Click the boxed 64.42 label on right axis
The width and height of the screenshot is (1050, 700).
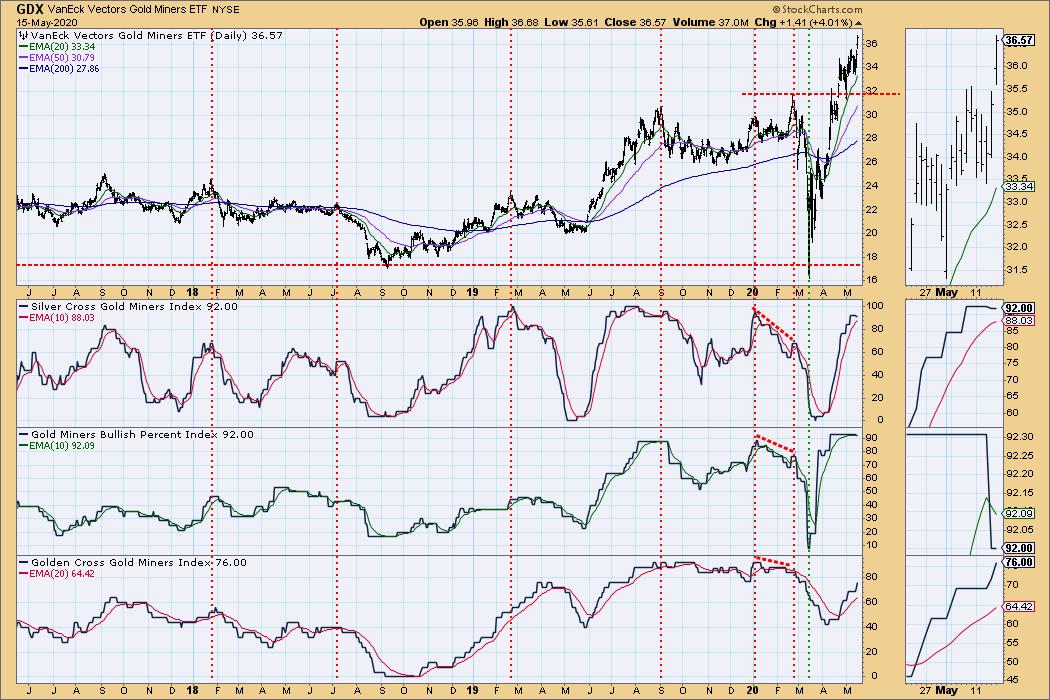(x=1019, y=606)
